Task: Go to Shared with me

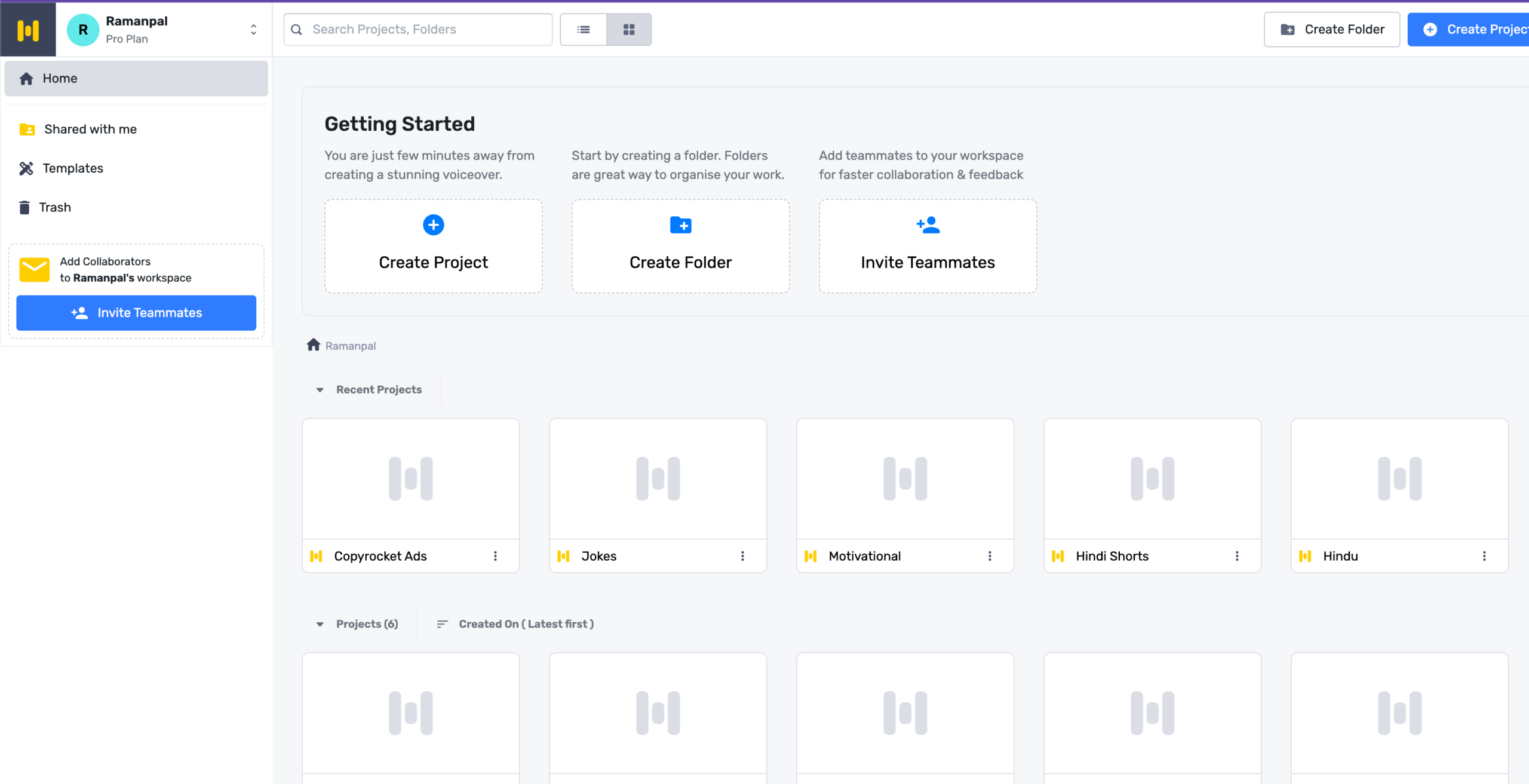Action: tap(90, 129)
